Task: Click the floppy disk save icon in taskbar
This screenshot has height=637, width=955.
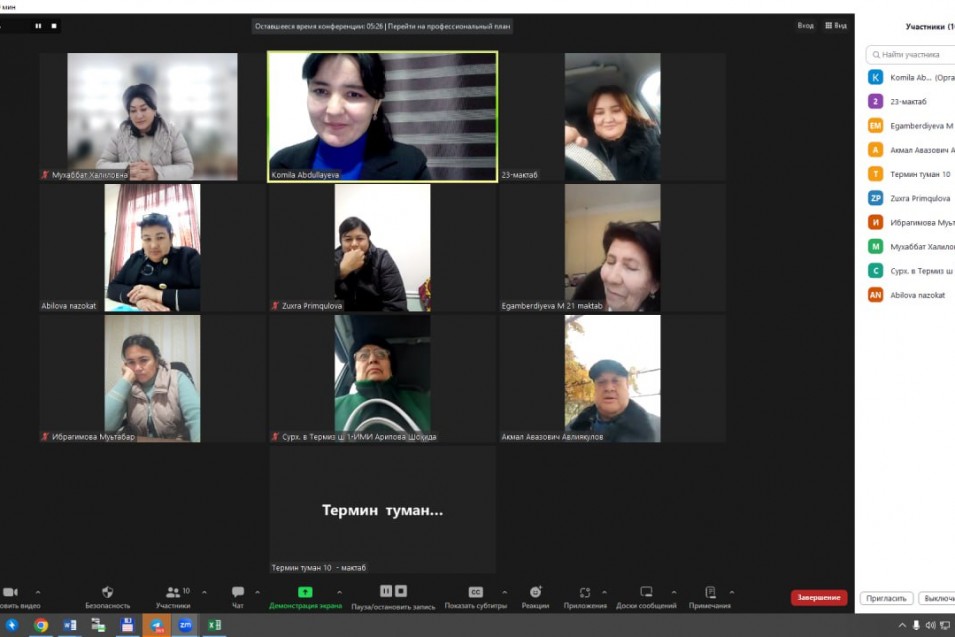Action: pyautogui.click(x=127, y=625)
